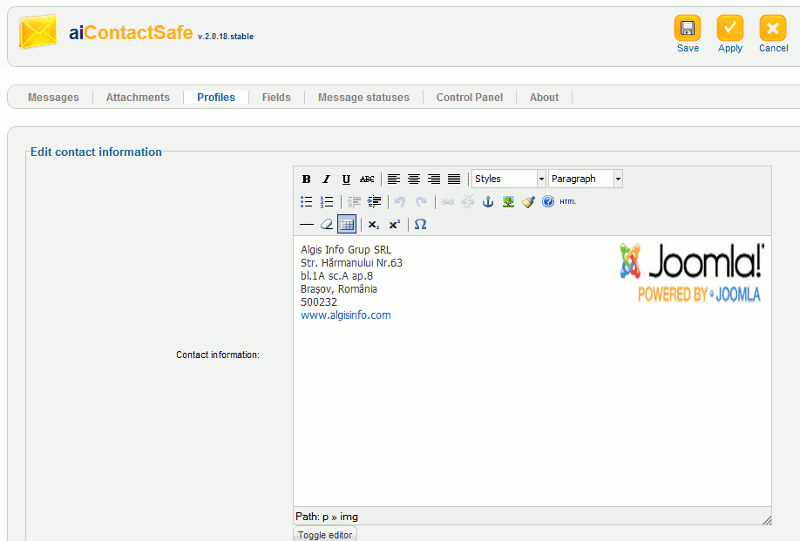The image size is (800, 541).
Task: Toggle underline formatting in editor
Action: tap(346, 179)
